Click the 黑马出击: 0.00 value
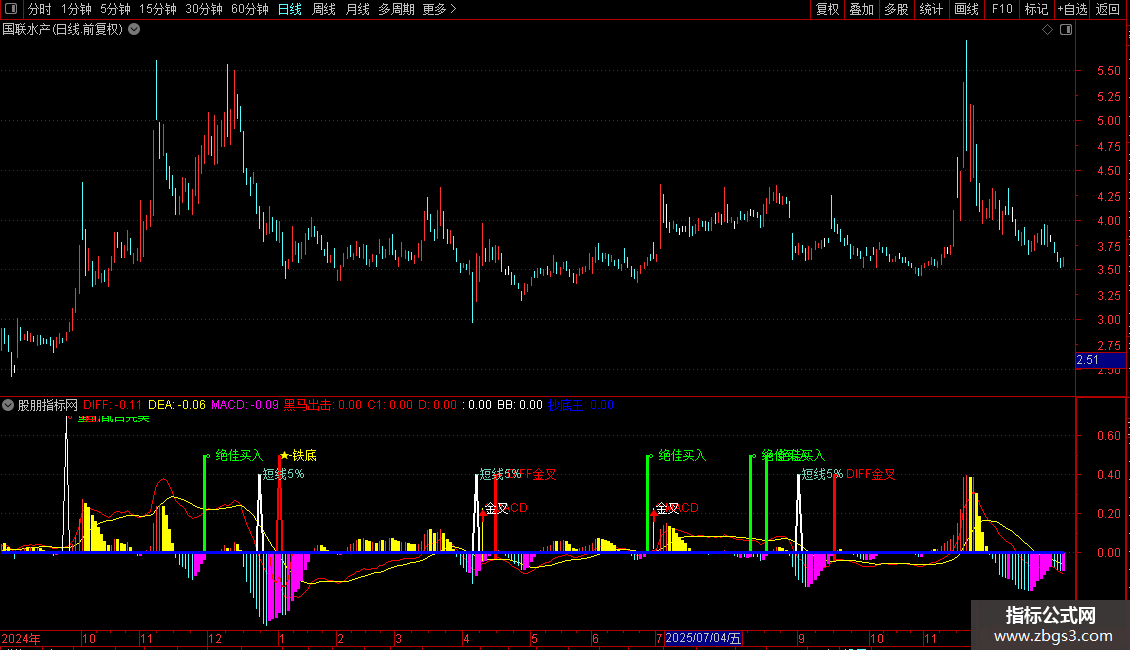Viewport: 1130px width, 650px height. [323, 405]
